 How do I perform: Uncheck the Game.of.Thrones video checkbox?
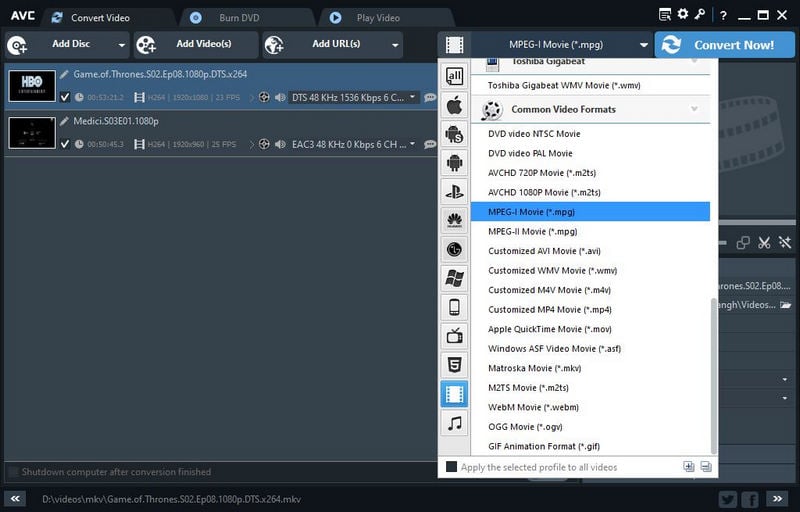65,97
